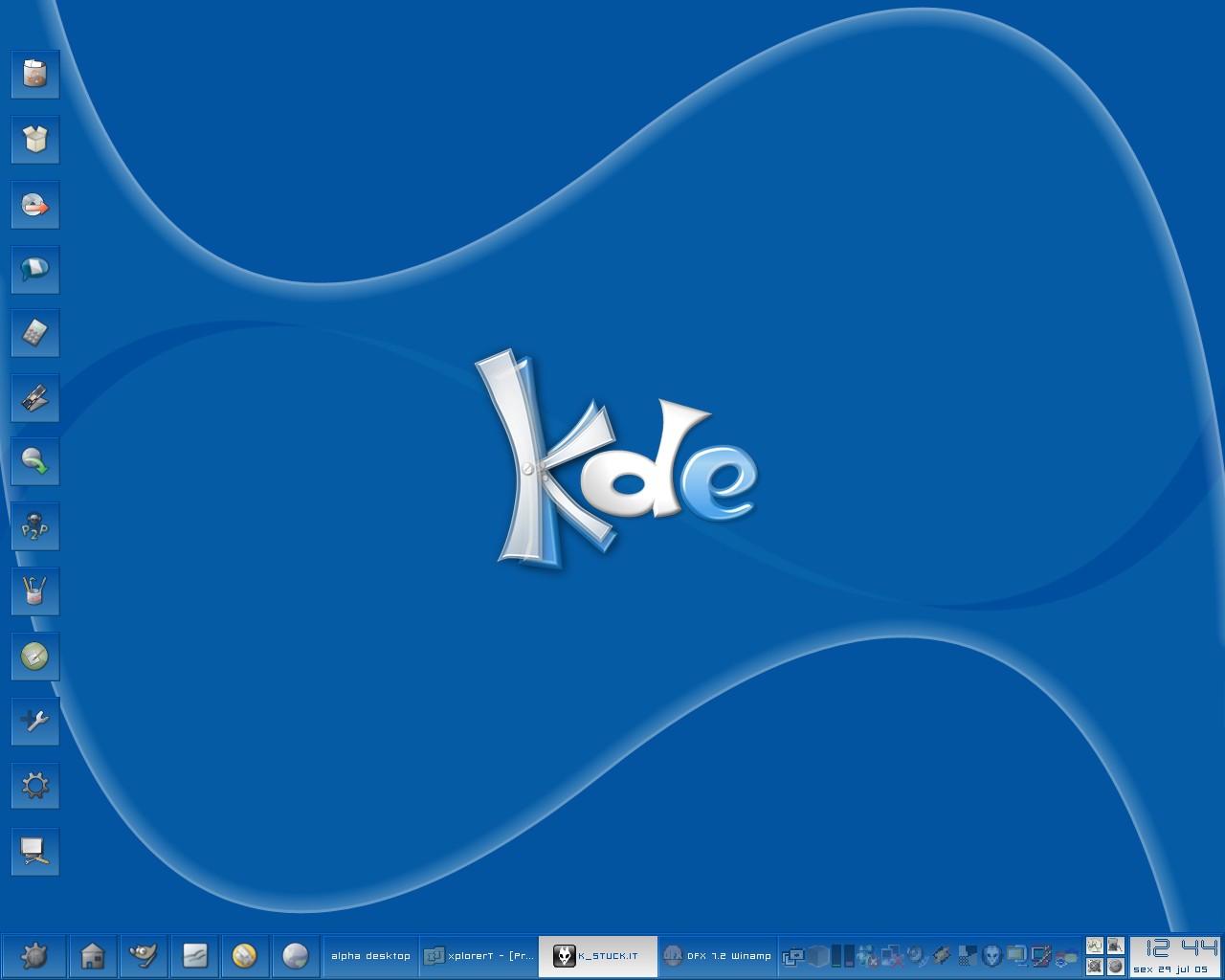This screenshot has width=1225, height=980.
Task: Click the globe with green arrow icon
Action: 35,462
